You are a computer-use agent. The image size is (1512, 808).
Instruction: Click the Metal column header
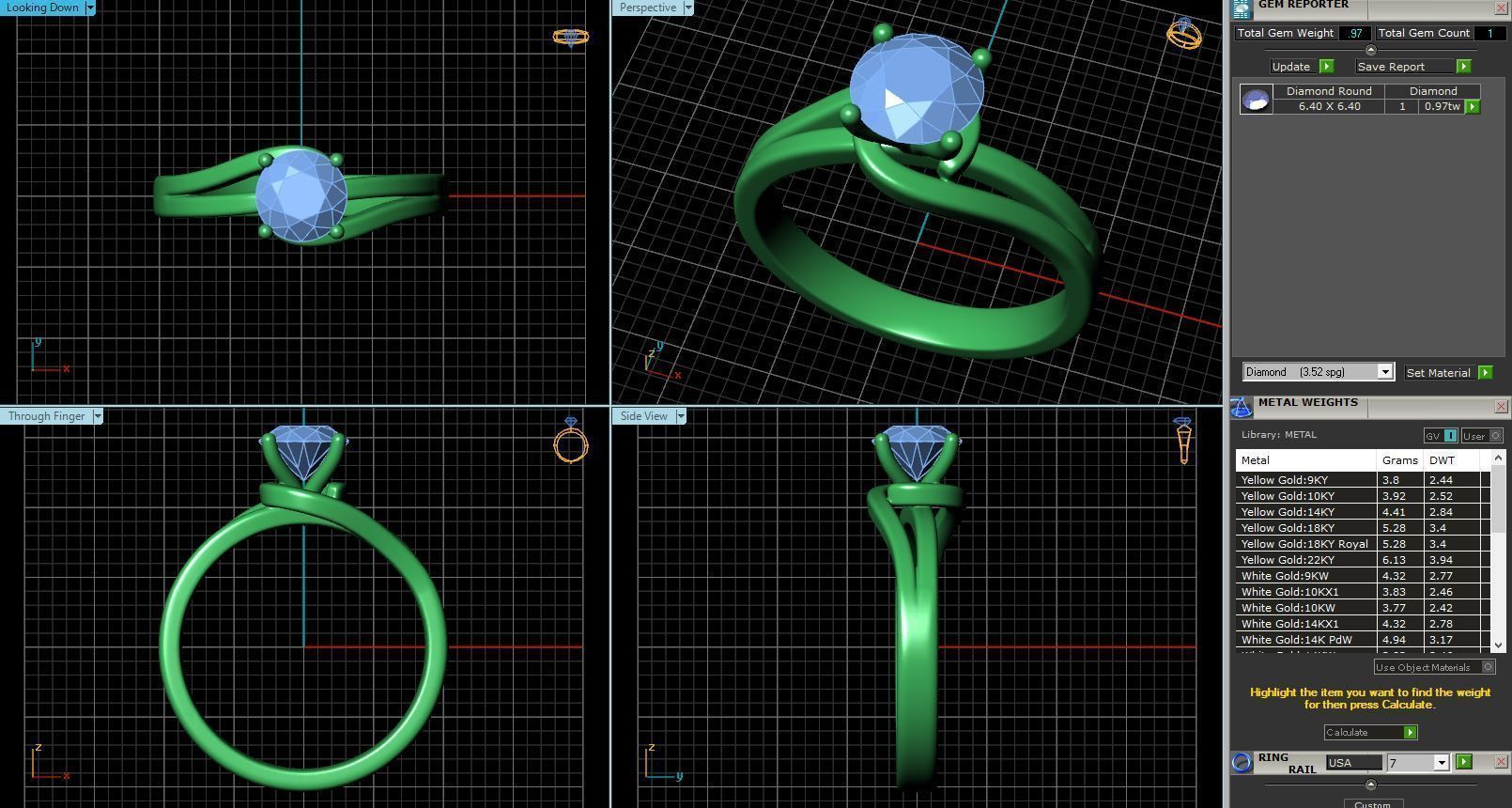tap(1306, 460)
